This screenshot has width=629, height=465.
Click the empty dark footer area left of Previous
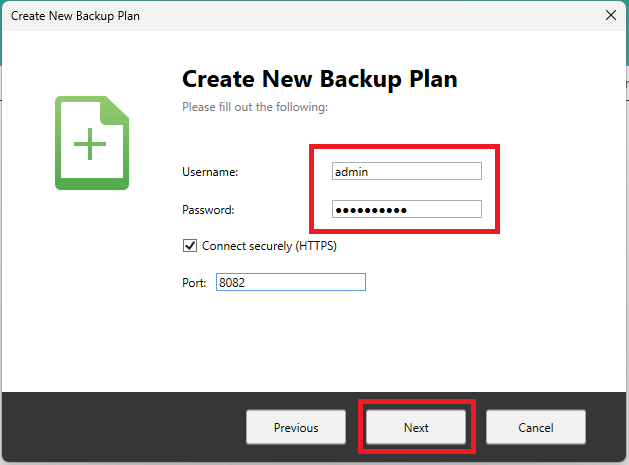pos(120,427)
